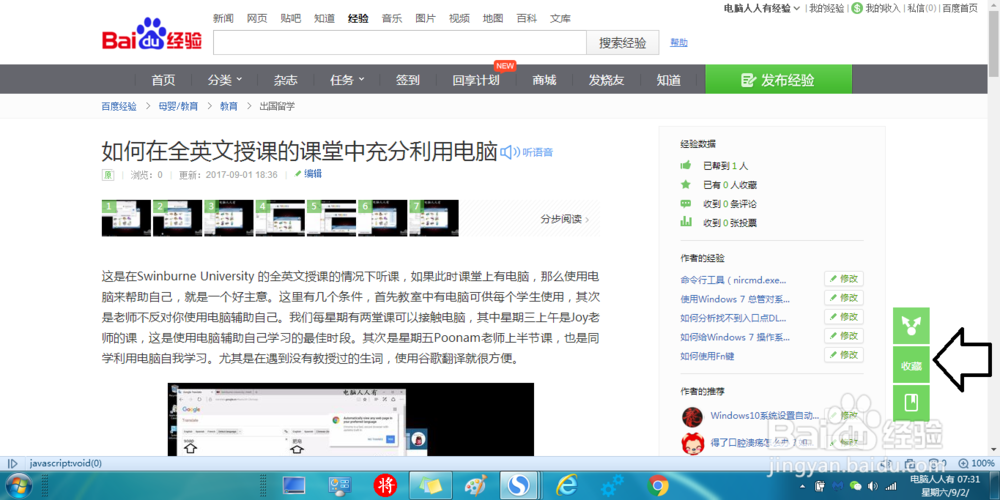The width and height of the screenshot is (1000, 500).
Task: Click the WeChat tray icon
Action: tap(857, 487)
